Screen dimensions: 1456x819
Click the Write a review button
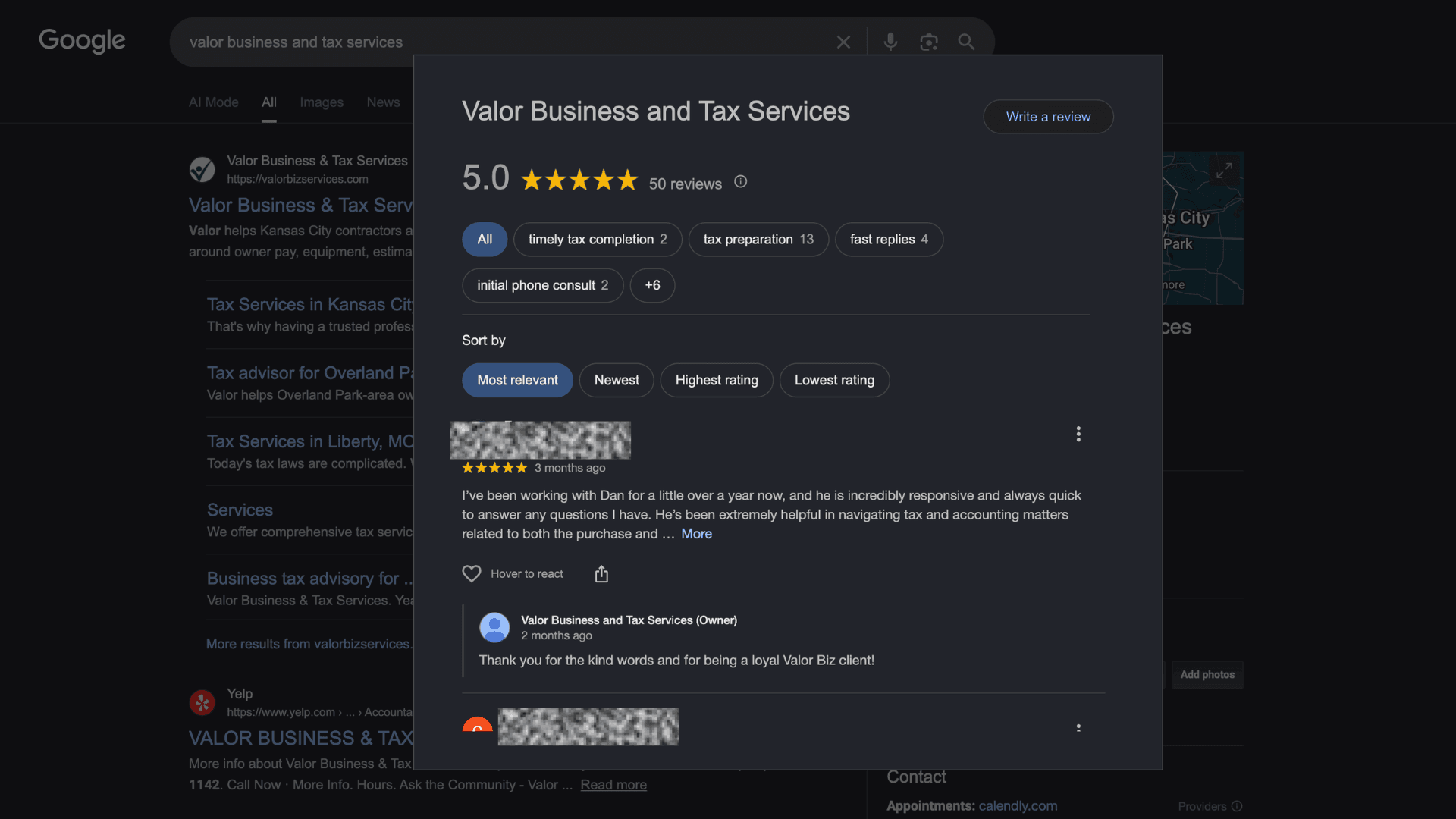1048,117
